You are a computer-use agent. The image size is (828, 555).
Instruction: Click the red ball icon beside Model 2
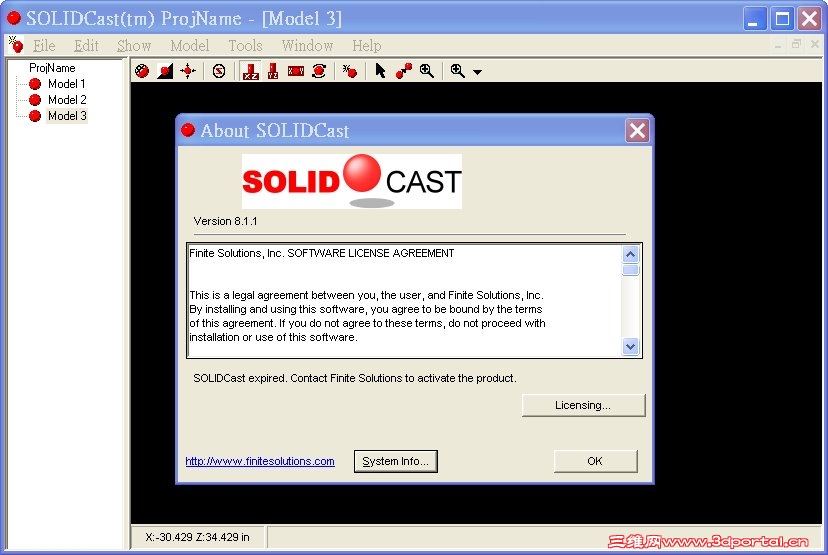[35, 99]
